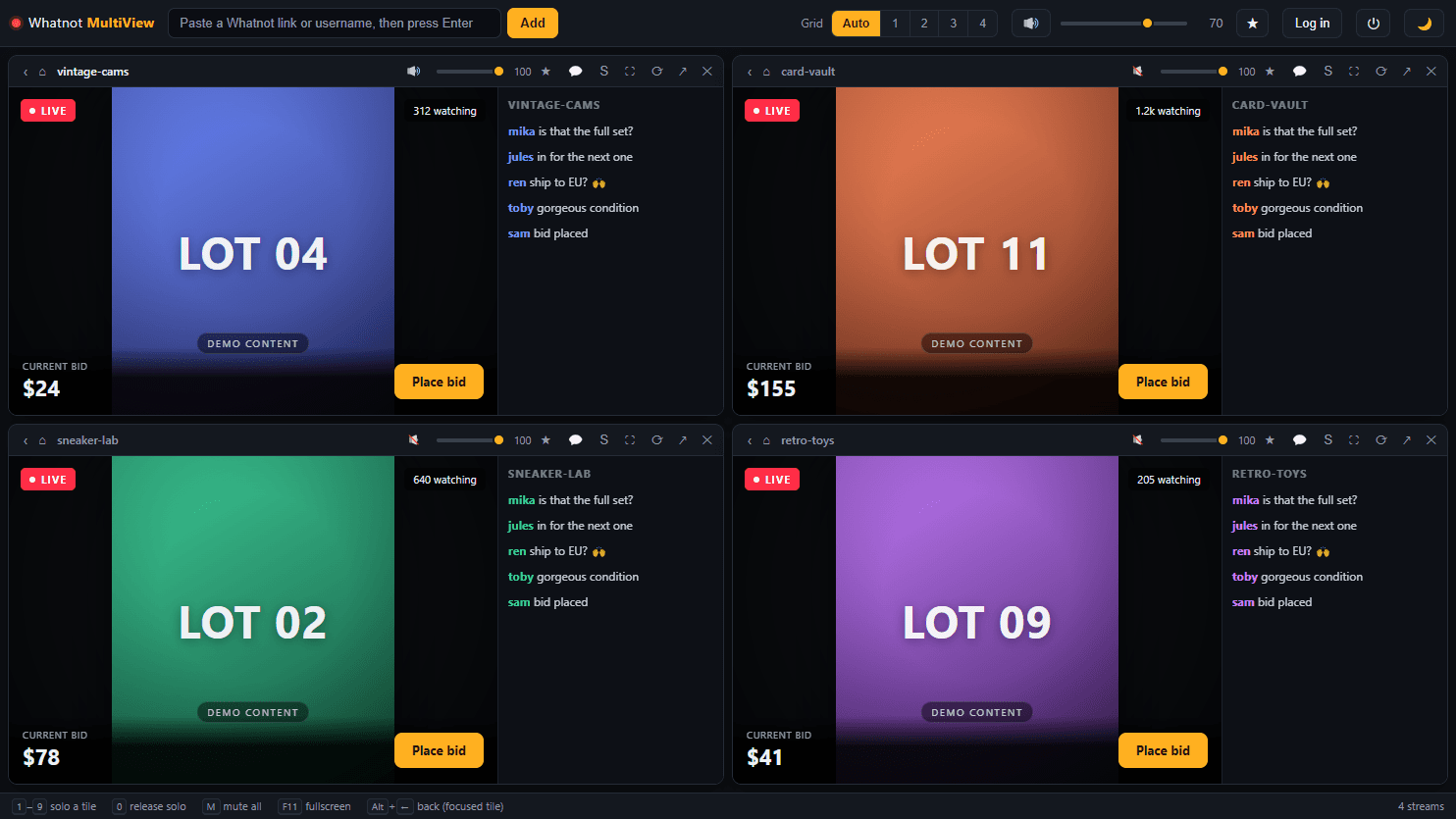Image resolution: width=1456 pixels, height=819 pixels.
Task: Hide the chat panel in sneaker-lab tile
Action: pos(576,440)
